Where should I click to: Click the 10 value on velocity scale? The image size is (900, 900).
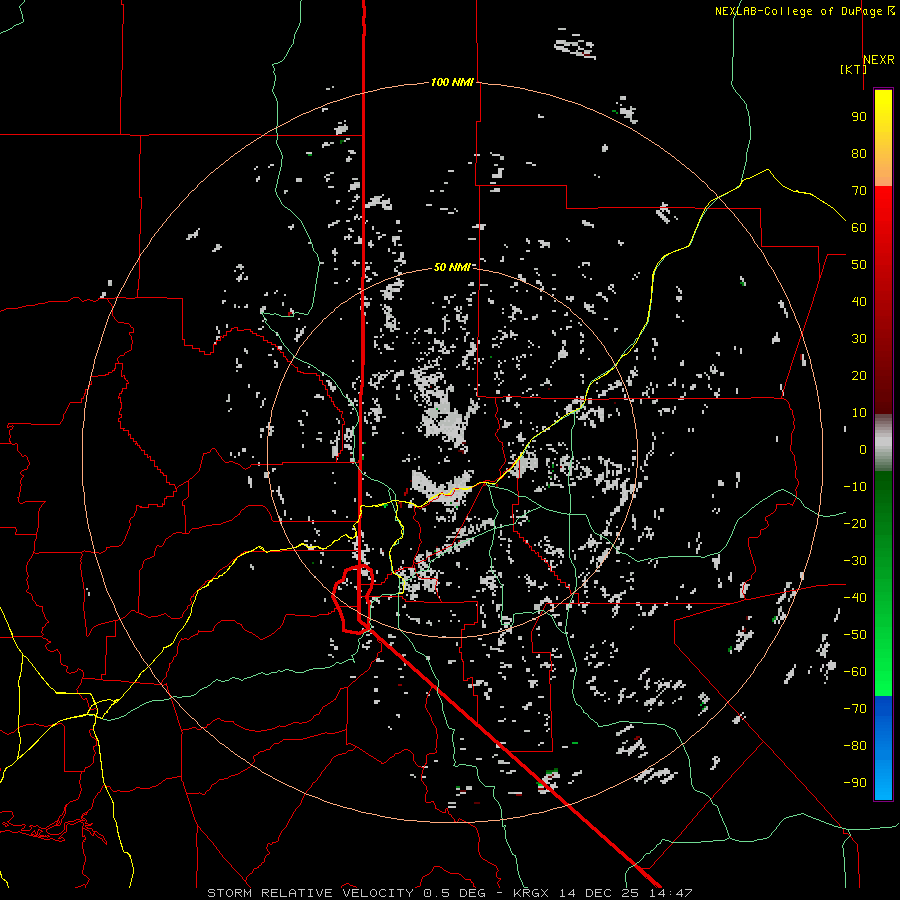pos(859,413)
